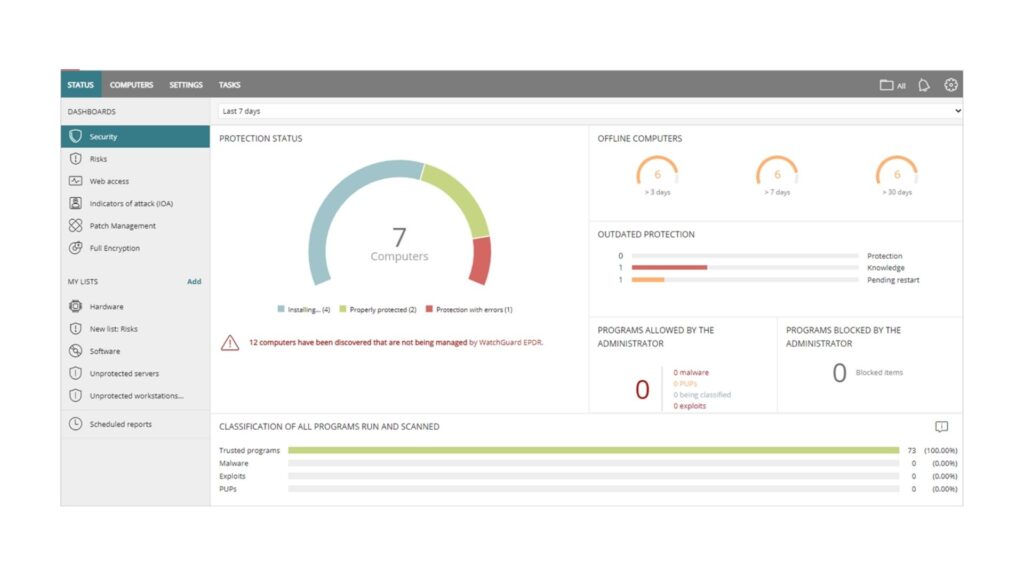Select the offline more than 3 days gauge
Viewport: 1024px width, 576px height.
pyautogui.click(x=657, y=174)
